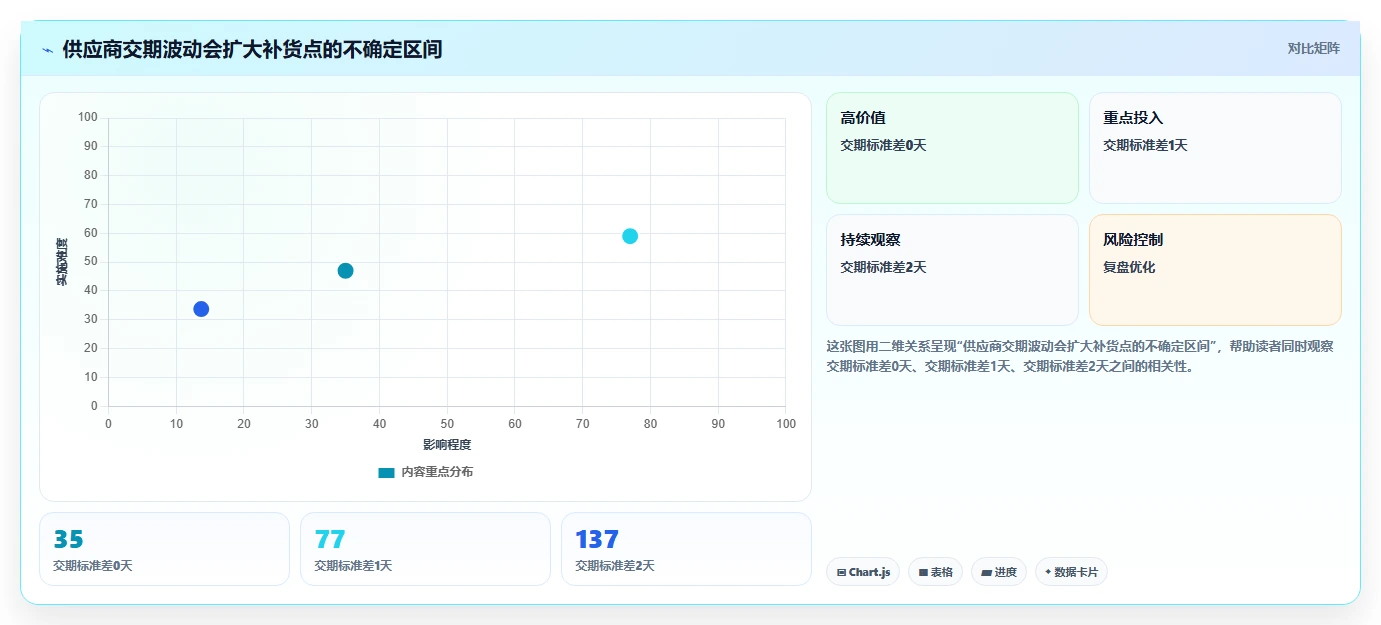1381x625 pixels.
Task: Click the 进度 tag icon
Action: pyautogui.click(x=986, y=573)
